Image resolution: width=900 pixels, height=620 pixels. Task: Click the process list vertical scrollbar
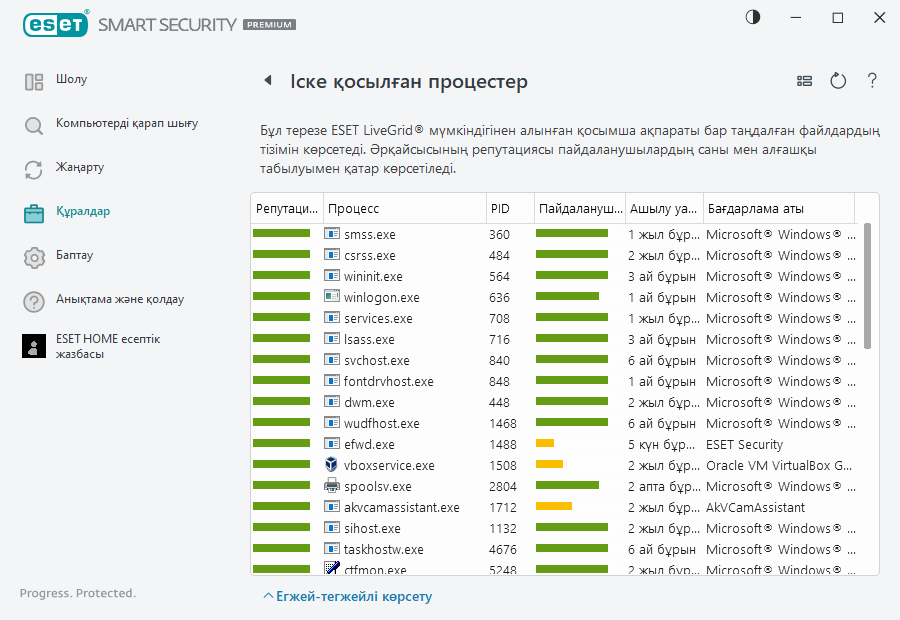point(867,286)
